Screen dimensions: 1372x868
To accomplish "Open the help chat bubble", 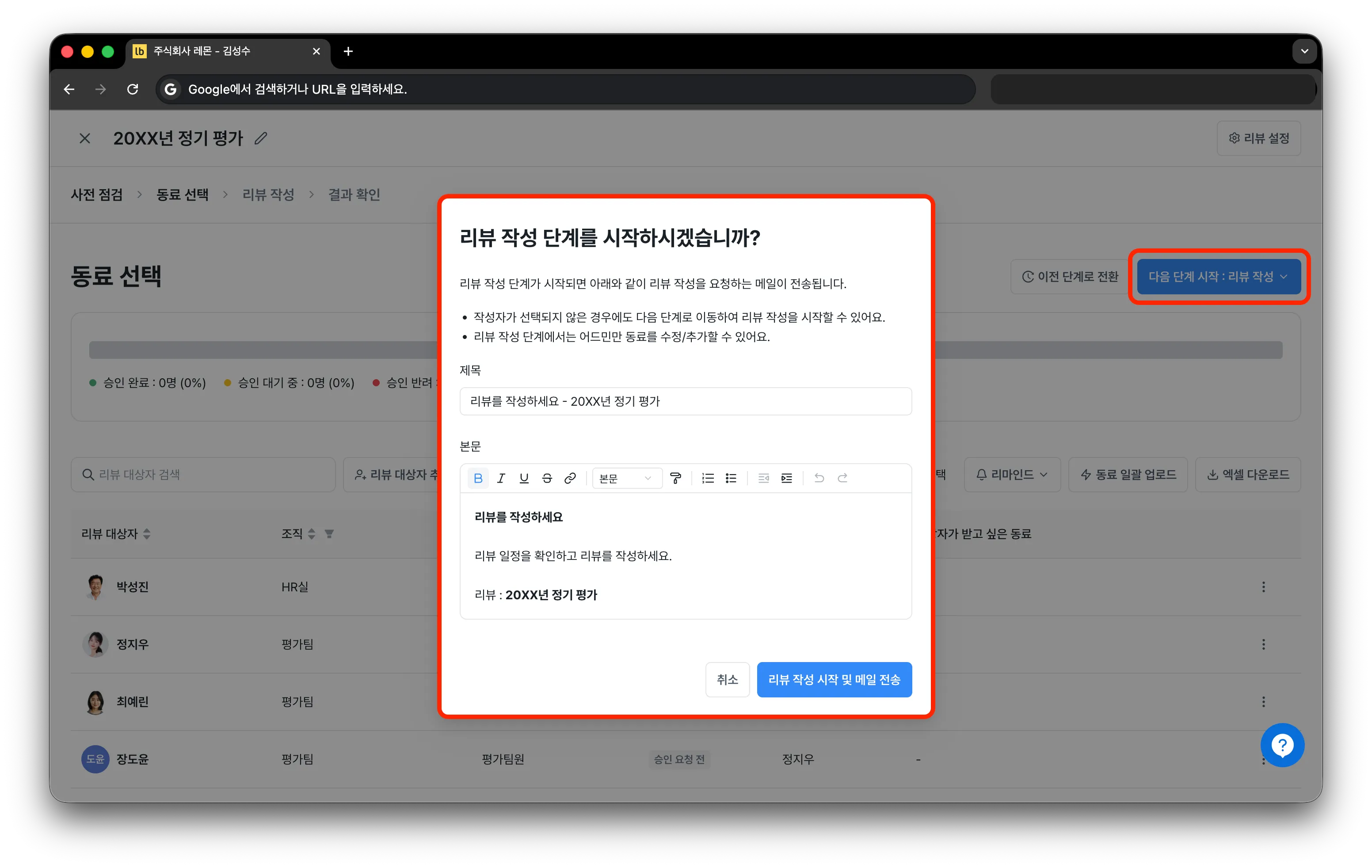I will coord(1282,744).
